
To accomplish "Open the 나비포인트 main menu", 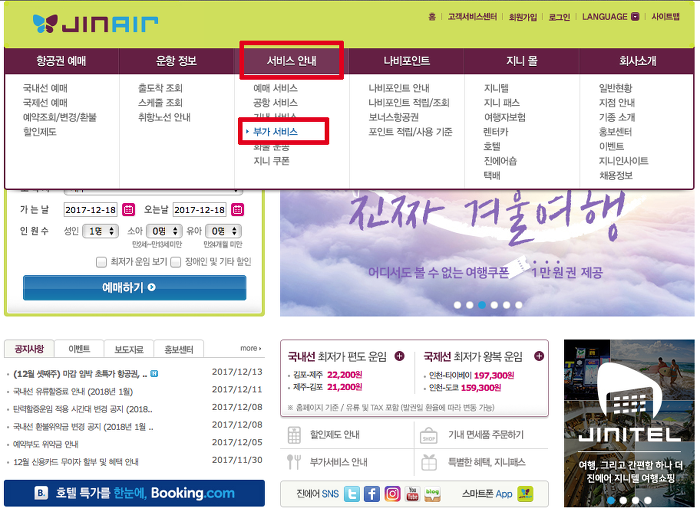I will pyautogui.click(x=407, y=61).
